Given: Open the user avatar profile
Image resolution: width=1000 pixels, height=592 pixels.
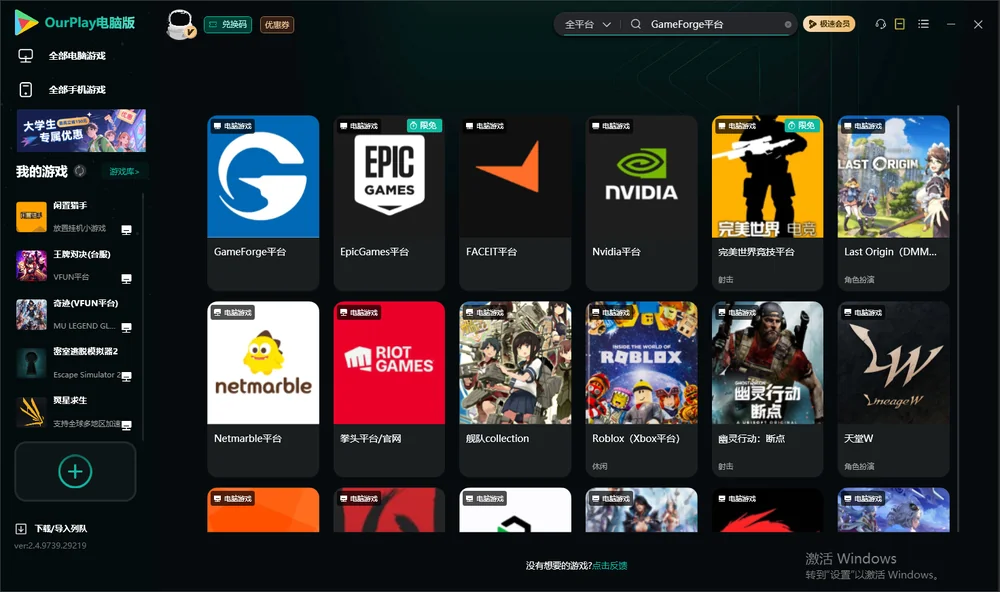Looking at the screenshot, I should pyautogui.click(x=180, y=25).
